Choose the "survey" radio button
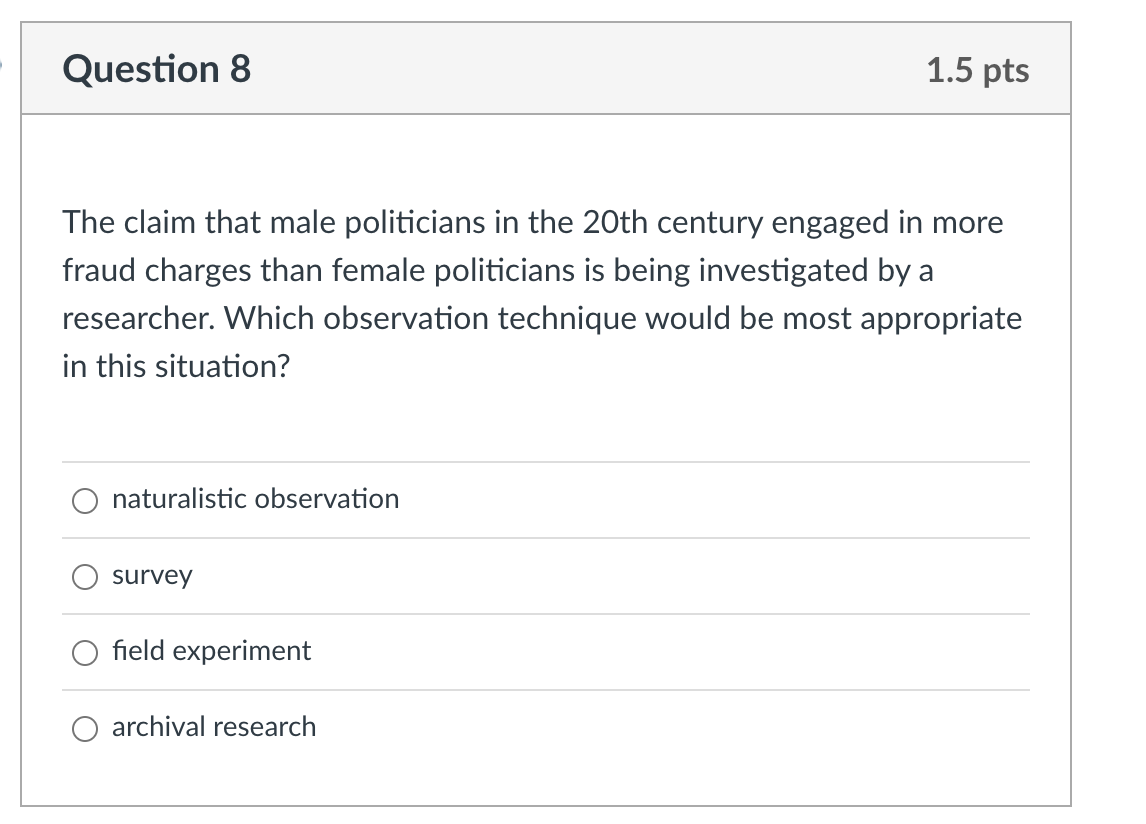The height and width of the screenshot is (824, 1146). (x=85, y=576)
